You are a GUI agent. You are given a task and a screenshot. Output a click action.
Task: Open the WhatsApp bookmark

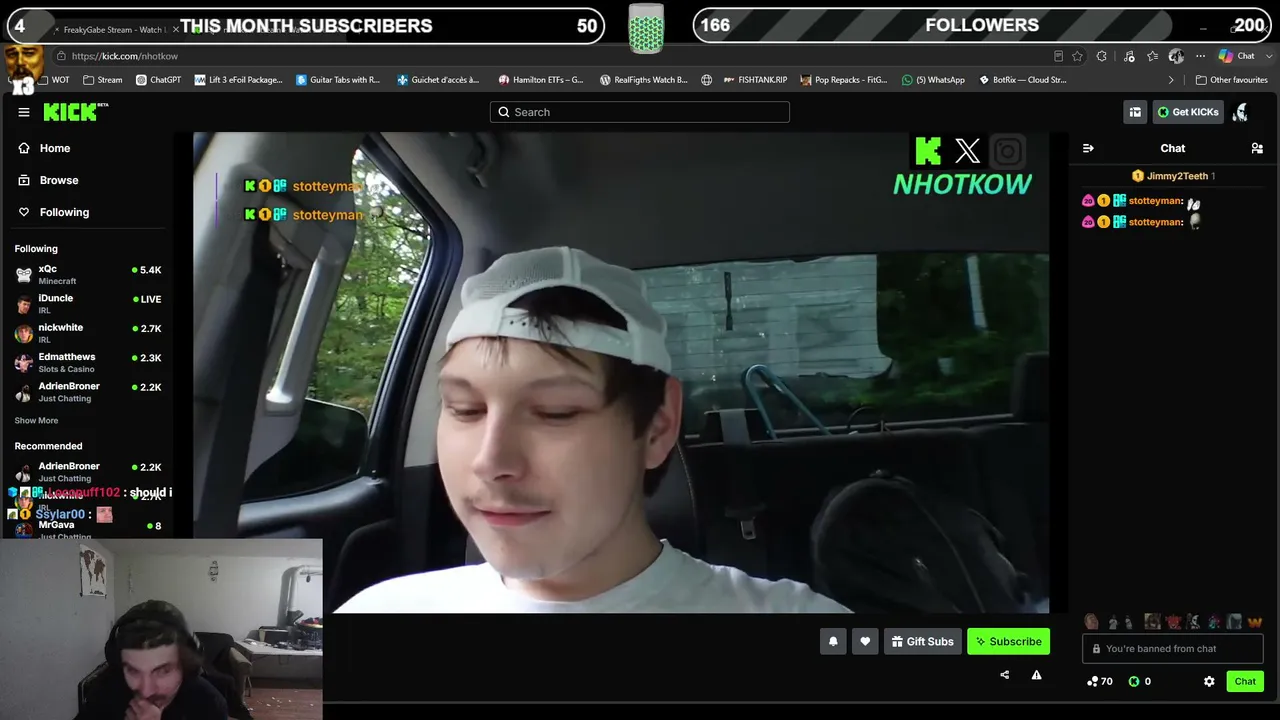pos(933,80)
